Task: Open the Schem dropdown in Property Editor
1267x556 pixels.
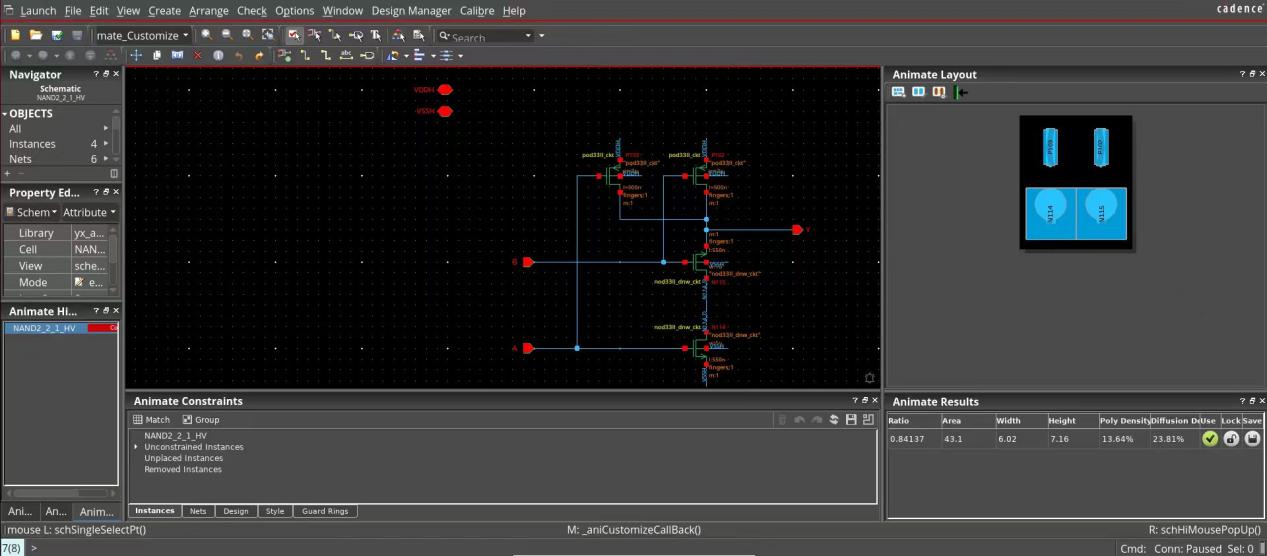Action: (32, 212)
